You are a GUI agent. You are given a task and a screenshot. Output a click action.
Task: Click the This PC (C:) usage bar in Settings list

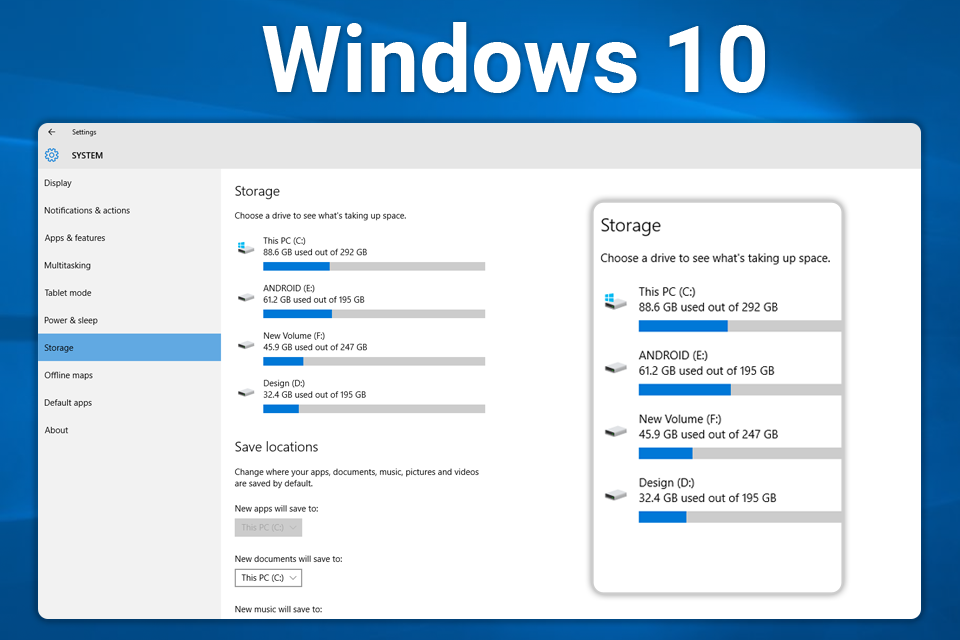[x=374, y=266]
